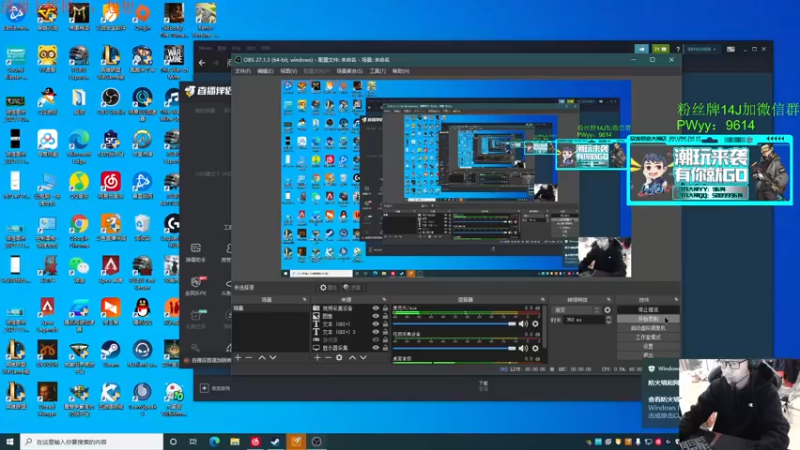Viewport: 800px width, 450px height.
Task: Start the virtual camera
Action: pos(648,328)
